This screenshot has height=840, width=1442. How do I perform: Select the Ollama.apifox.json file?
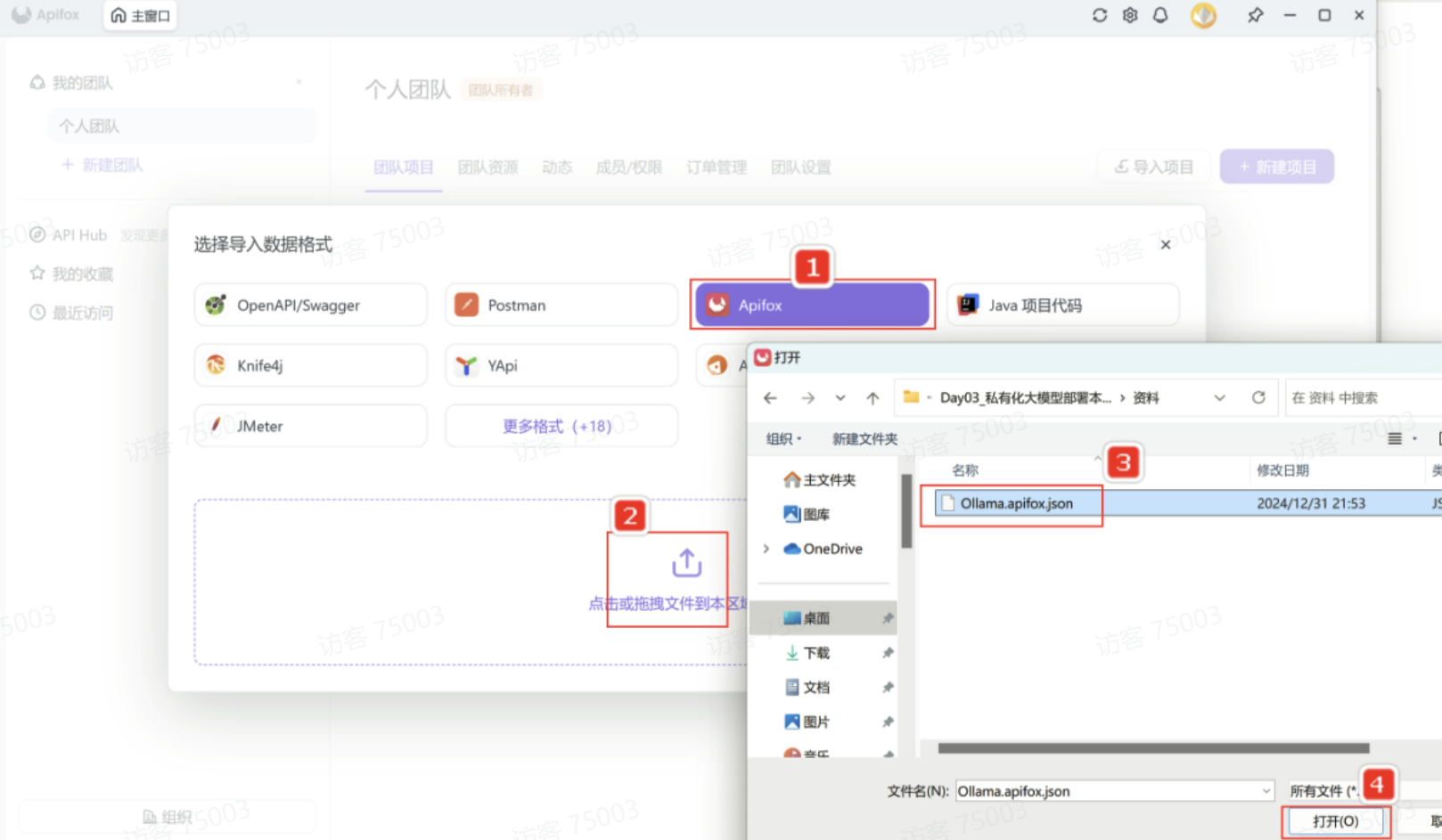tap(1016, 503)
